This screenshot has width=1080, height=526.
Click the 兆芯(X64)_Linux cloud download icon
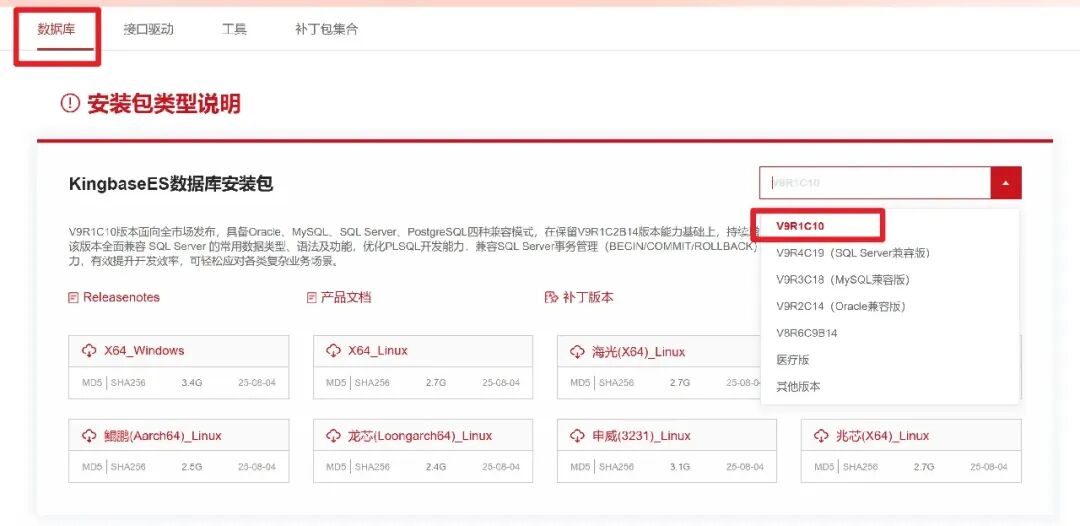[821, 436]
